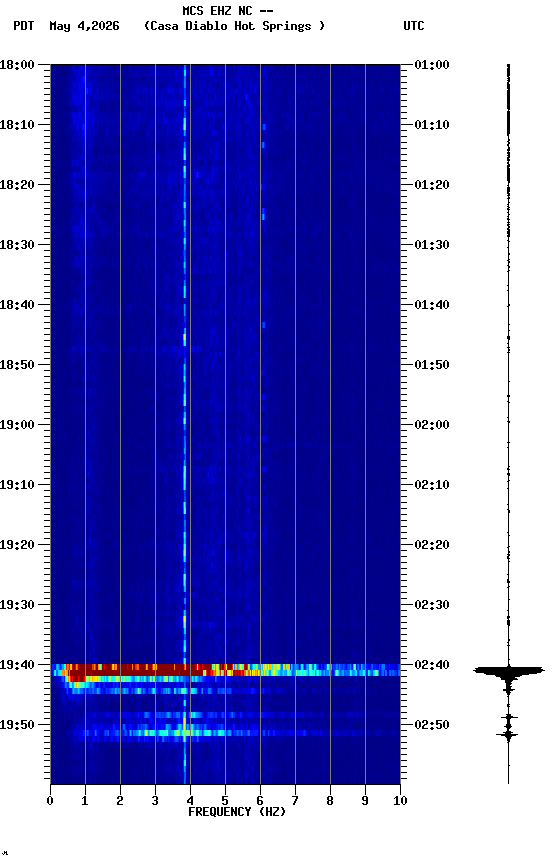This screenshot has height=864, width=552.
Task: Click the frequency axis label '2'
Action: click(120, 801)
